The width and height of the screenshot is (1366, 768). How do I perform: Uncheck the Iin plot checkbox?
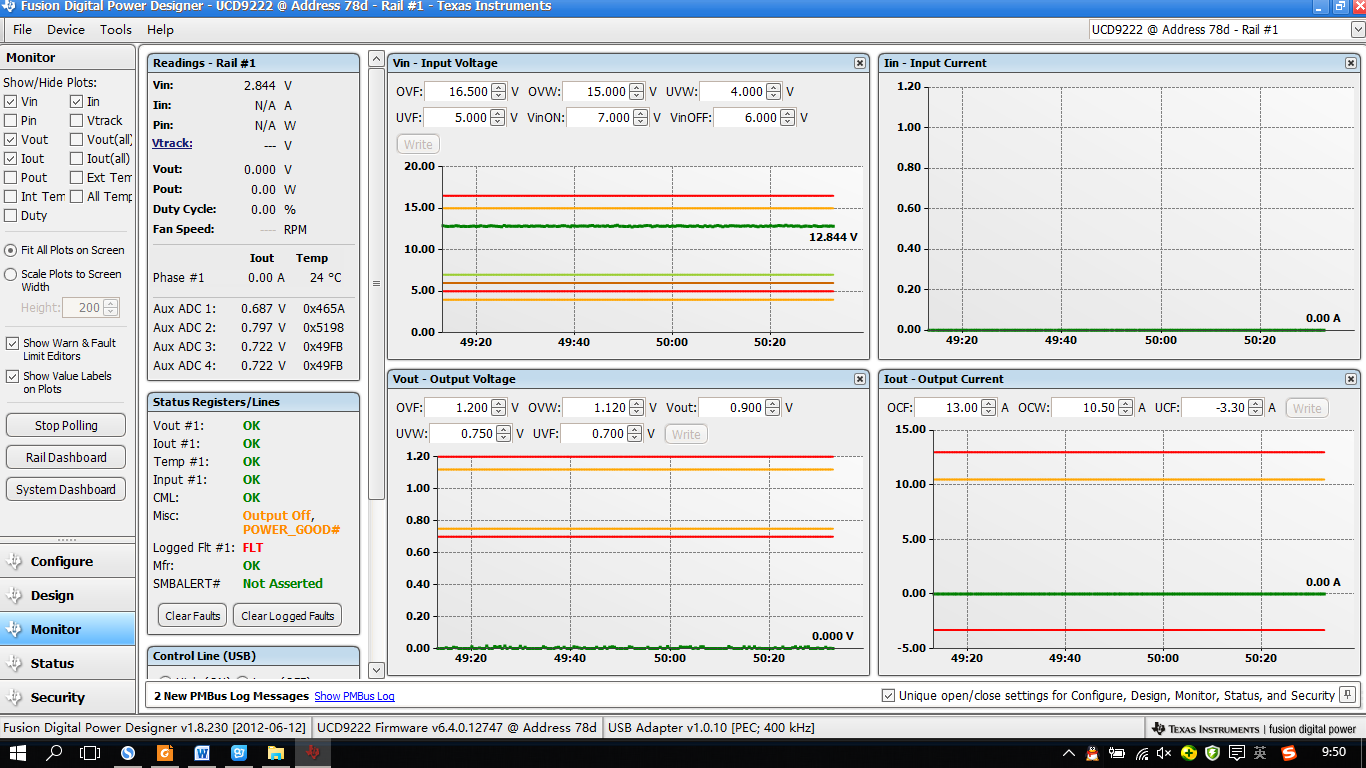click(x=76, y=102)
